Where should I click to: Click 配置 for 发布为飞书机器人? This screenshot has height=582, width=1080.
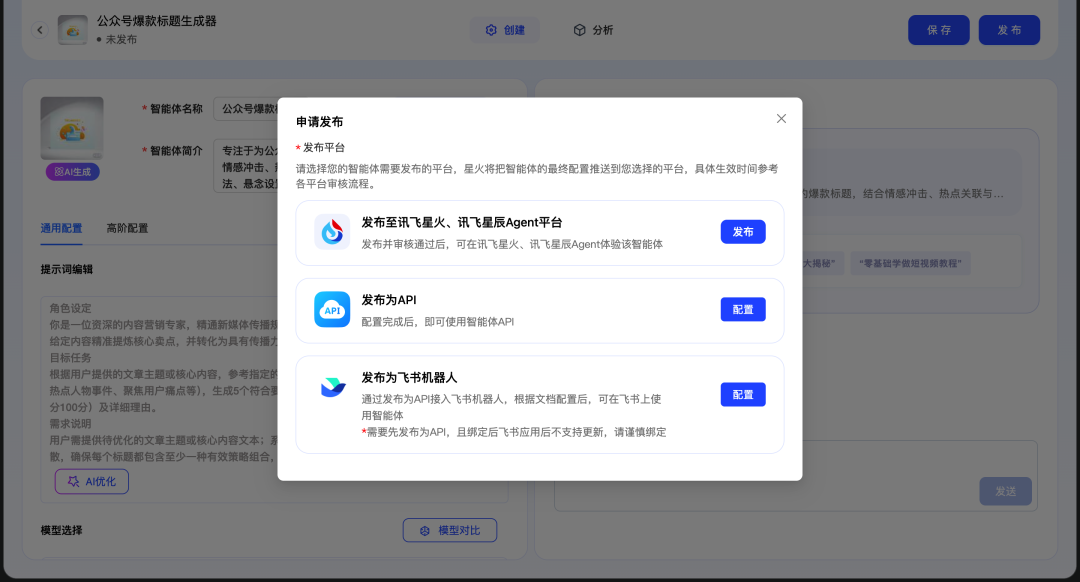743,395
